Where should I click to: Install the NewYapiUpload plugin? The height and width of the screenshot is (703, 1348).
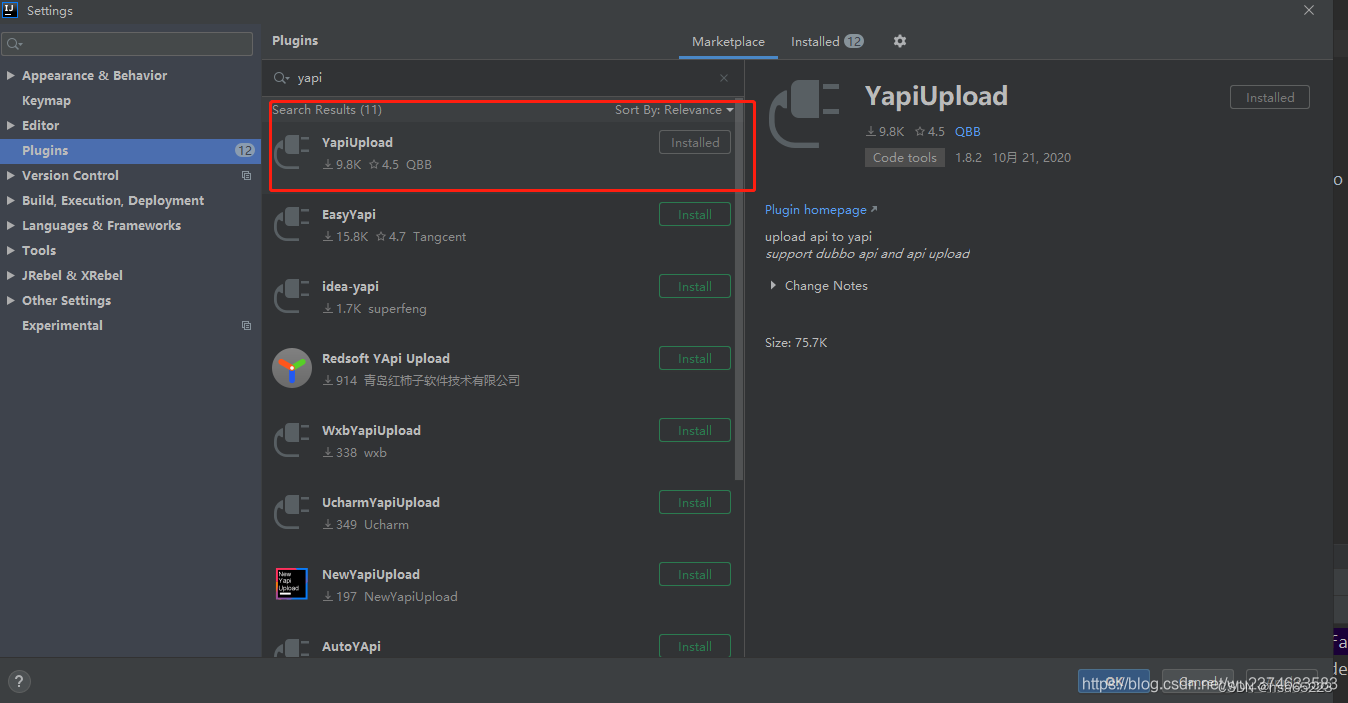(x=695, y=575)
